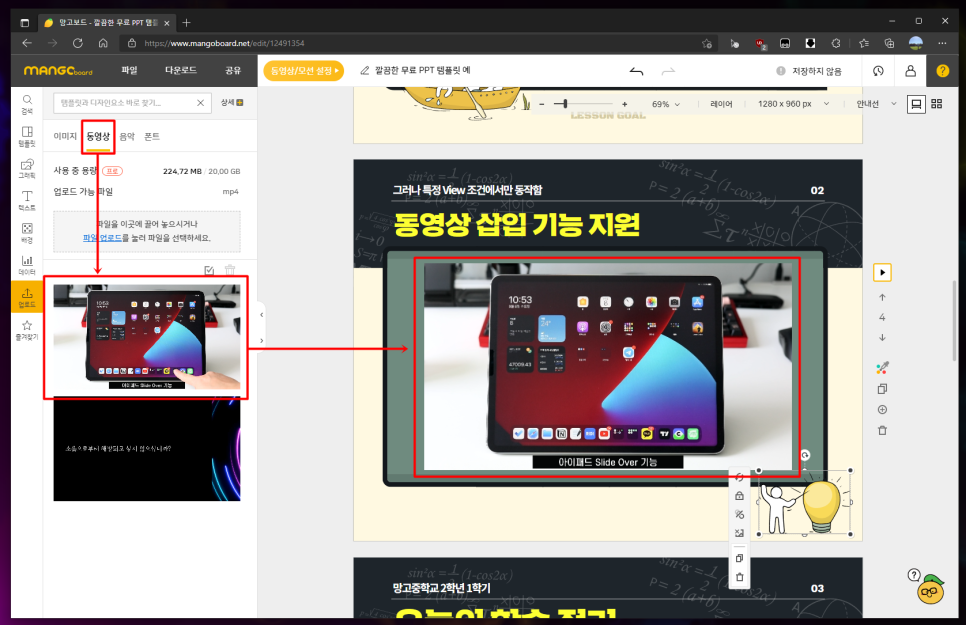Switch to single slide view icon
Image resolution: width=966 pixels, height=625 pixels.
[916, 104]
